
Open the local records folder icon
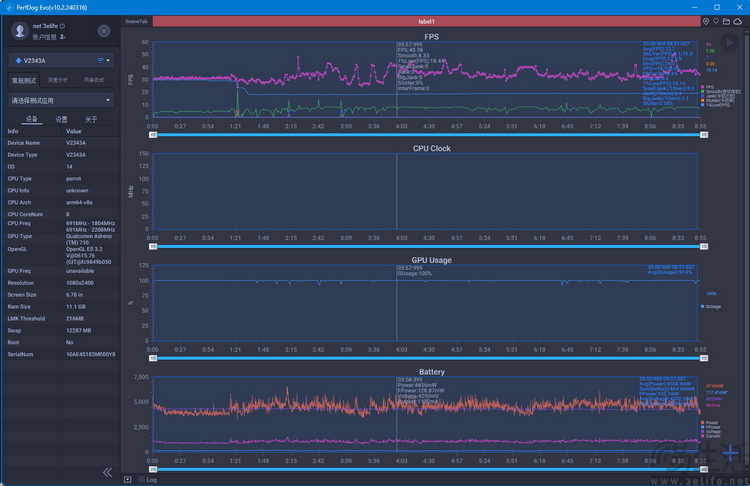point(726,21)
